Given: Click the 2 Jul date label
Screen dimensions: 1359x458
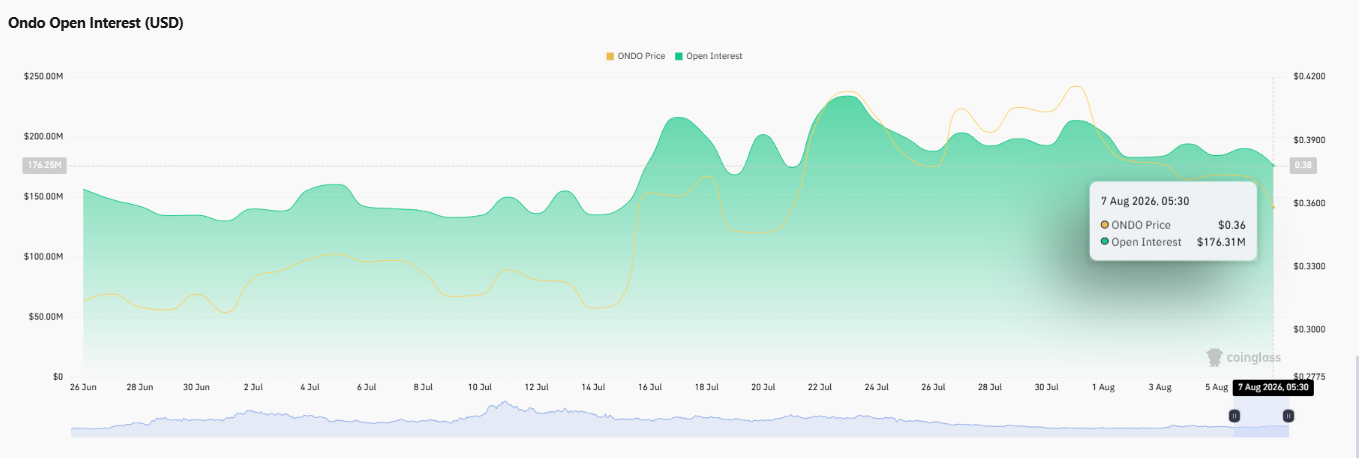Looking at the screenshot, I should 253,386.
